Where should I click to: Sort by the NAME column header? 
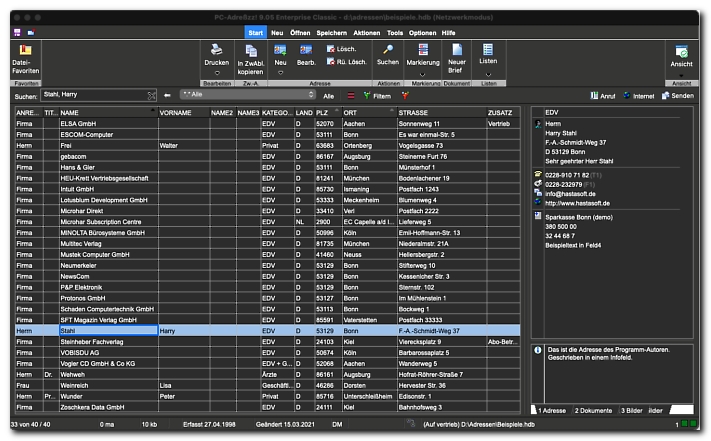coord(108,112)
